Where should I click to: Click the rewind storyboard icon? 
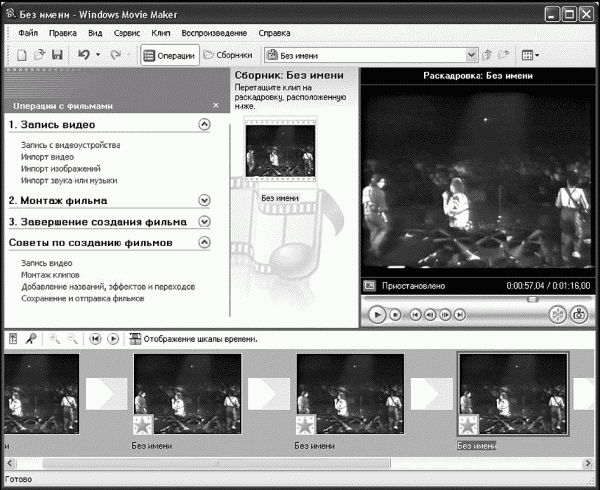point(95,339)
